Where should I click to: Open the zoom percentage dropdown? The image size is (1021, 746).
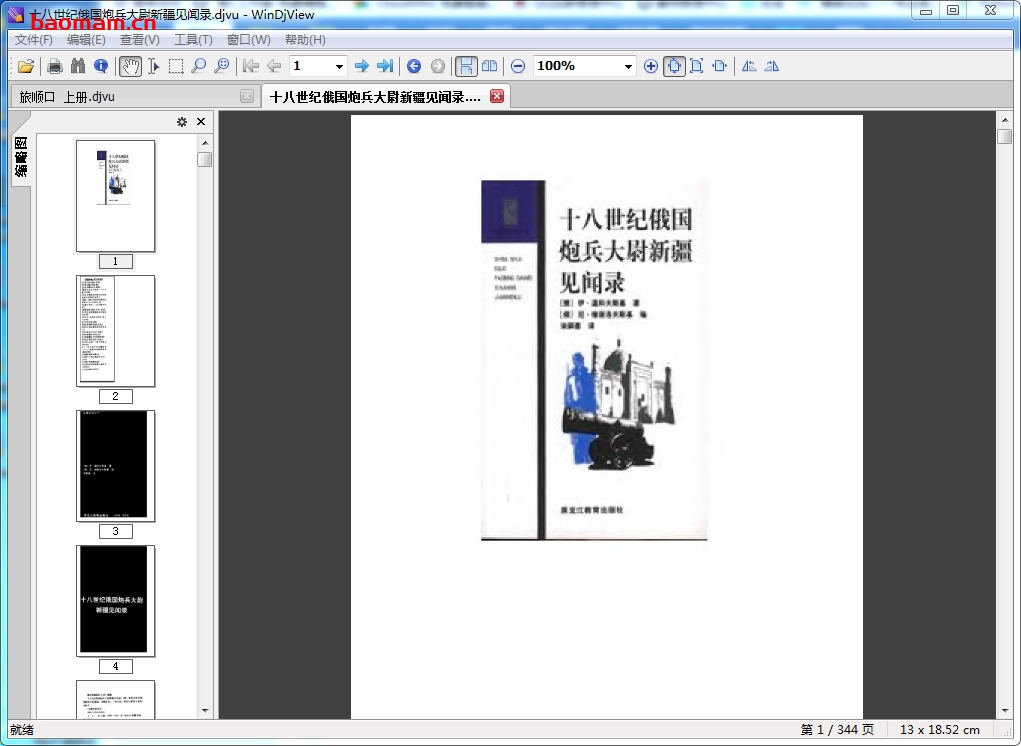(628, 66)
